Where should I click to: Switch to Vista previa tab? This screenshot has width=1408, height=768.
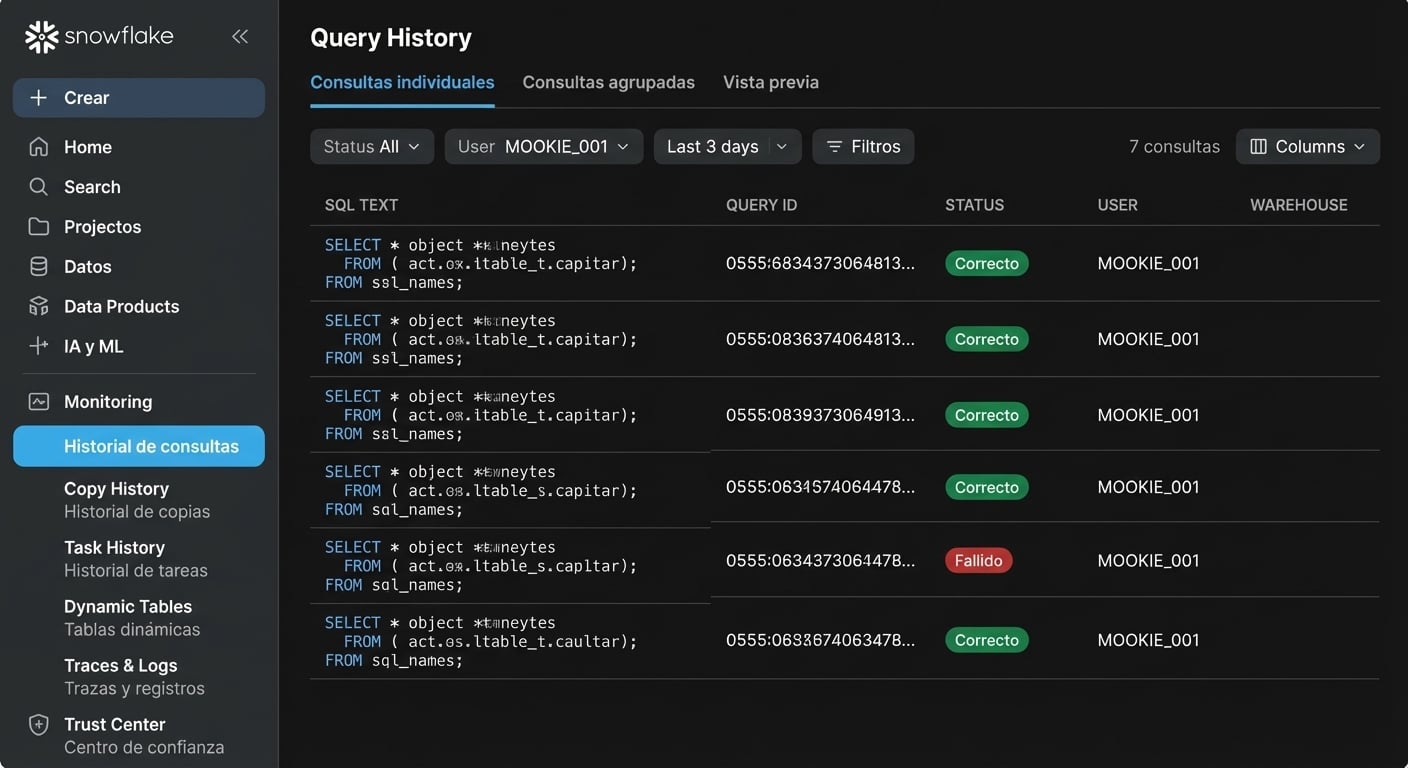coord(771,83)
